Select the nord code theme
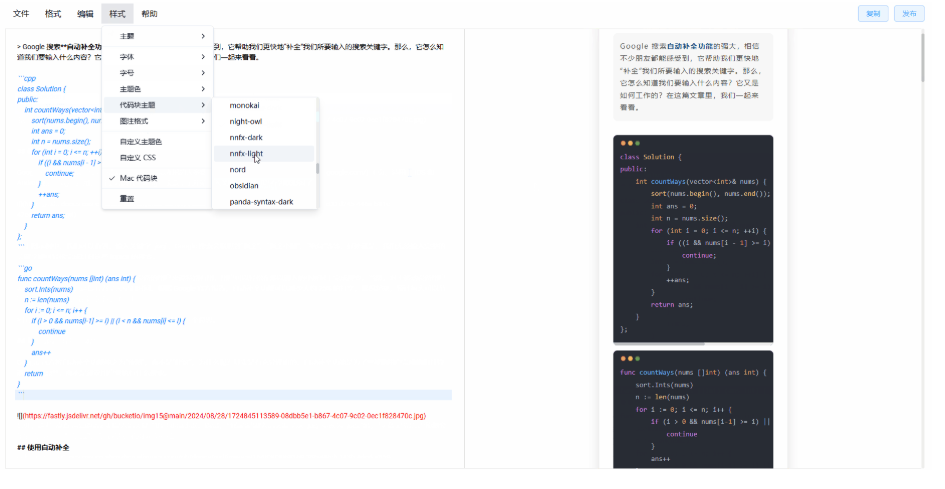The height and width of the screenshot is (489, 945). pos(264,170)
